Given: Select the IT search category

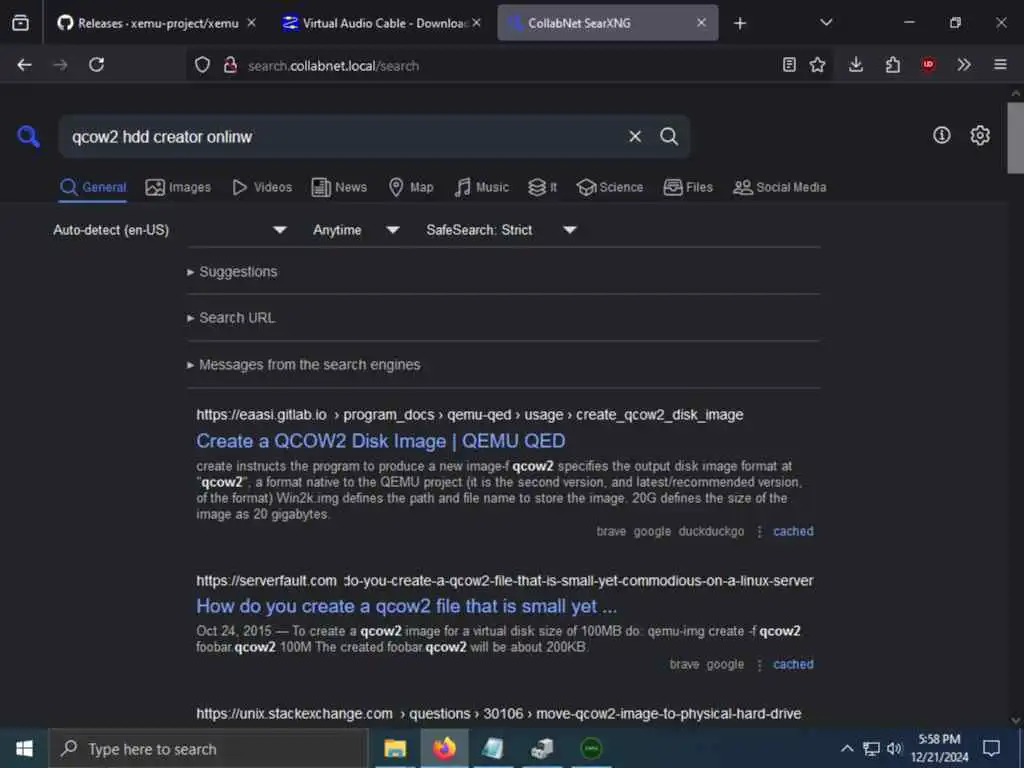Looking at the screenshot, I should coord(542,187).
